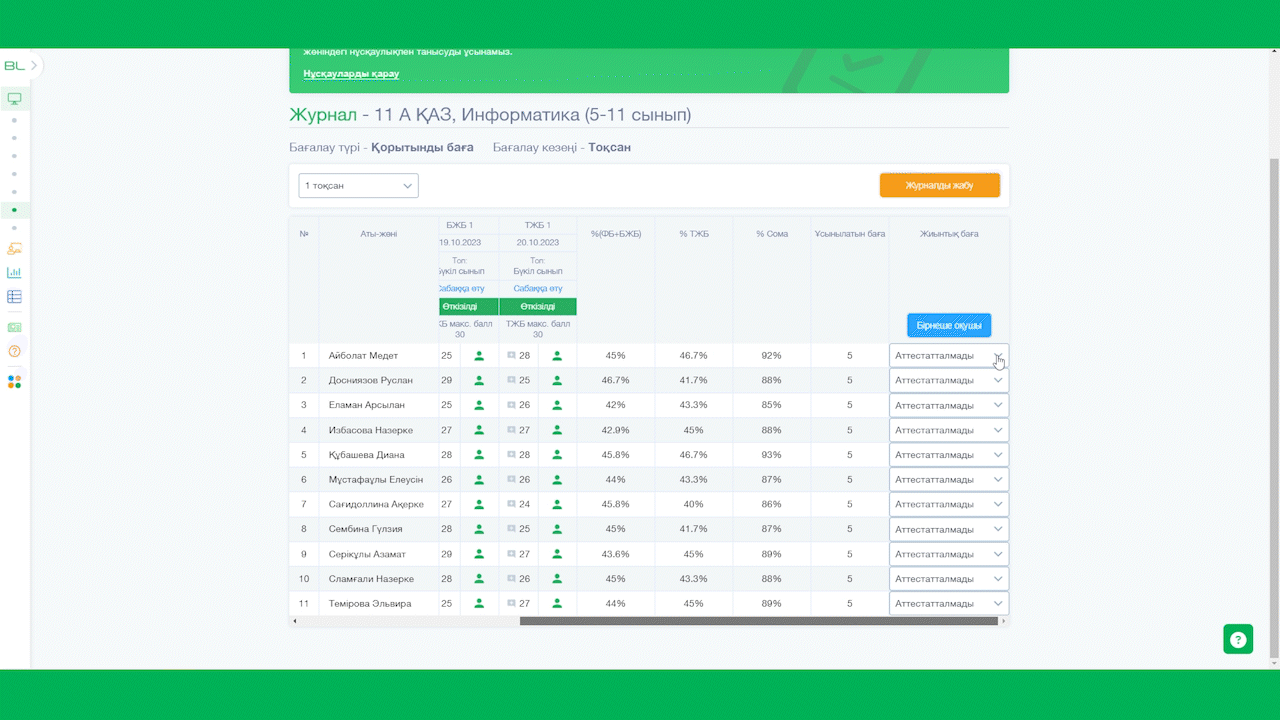The height and width of the screenshot is (720, 1280).
Task: Open the 1 тоқсан quarter dropdown
Action: click(358, 186)
